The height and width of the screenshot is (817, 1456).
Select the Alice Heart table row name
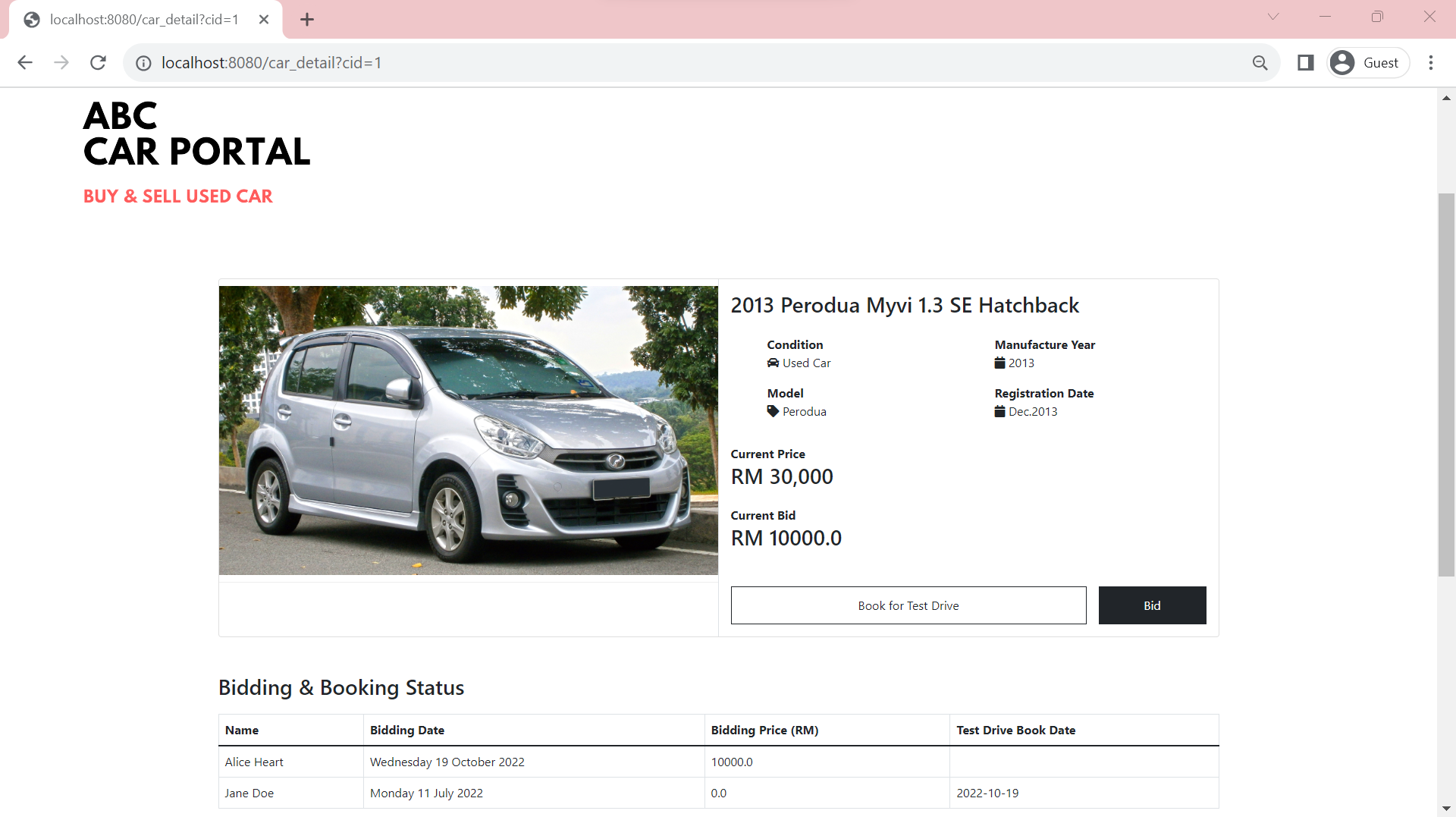click(254, 762)
